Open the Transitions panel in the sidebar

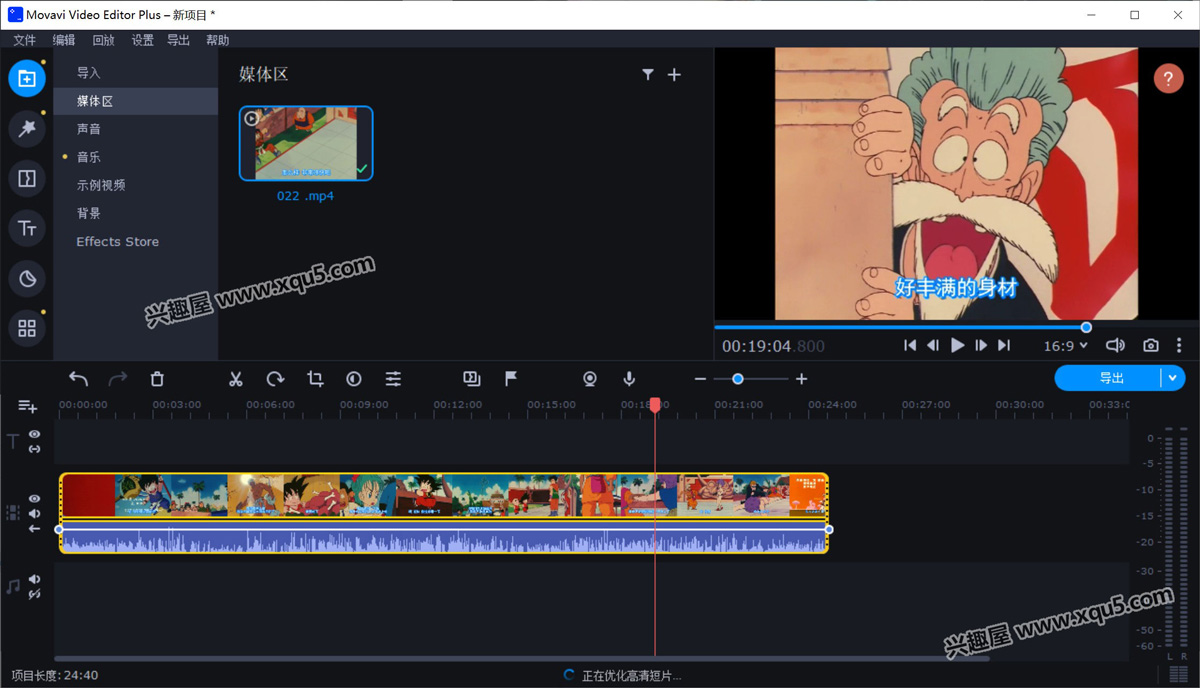[27, 178]
